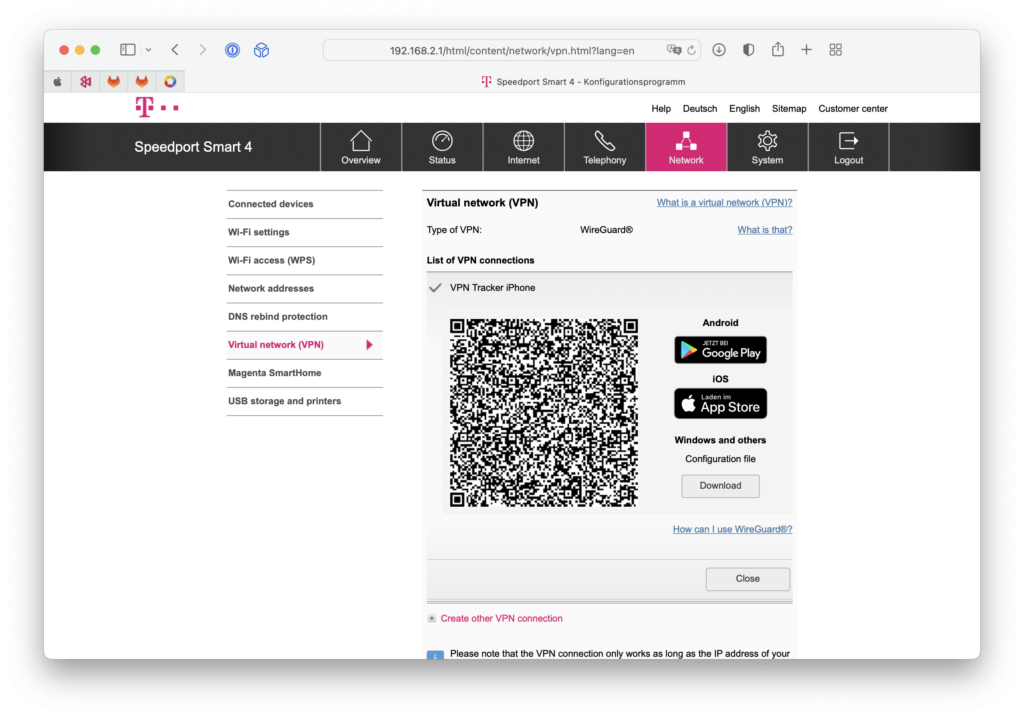
Task: Open the Apple favorites bookmark
Action: 57,82
